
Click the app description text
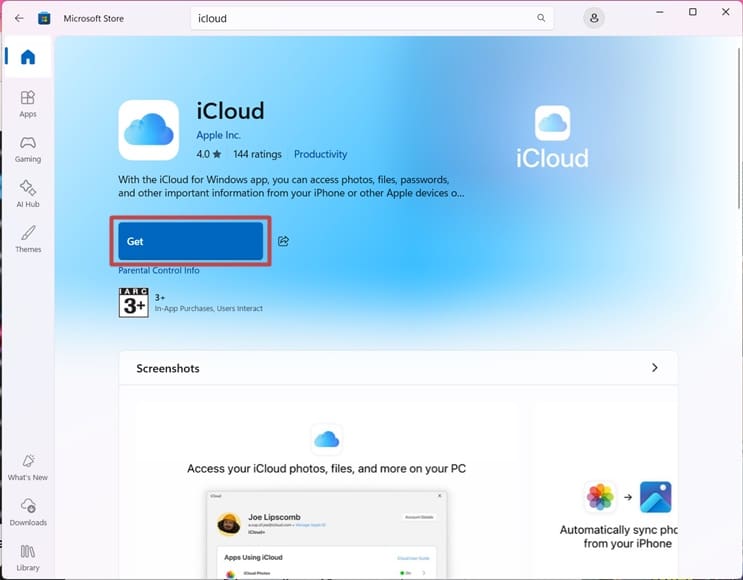pyautogui.click(x=291, y=186)
